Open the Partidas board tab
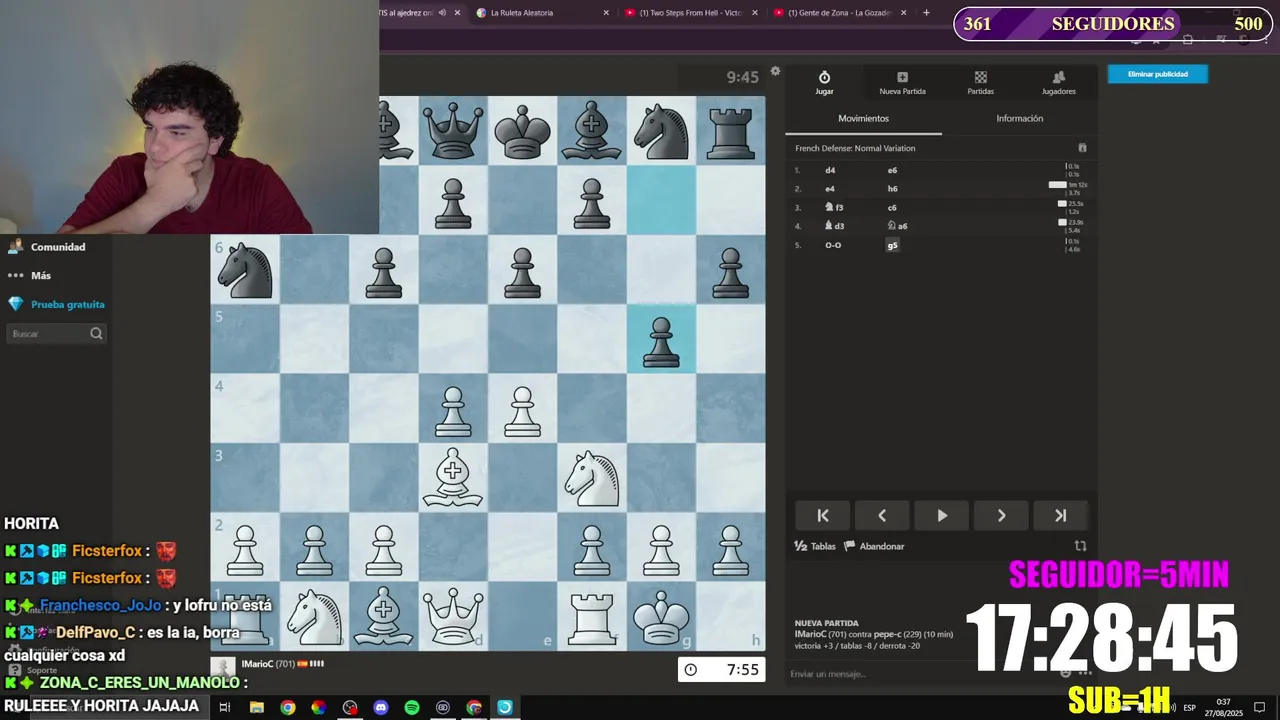Image resolution: width=1280 pixels, height=720 pixels. point(980,83)
